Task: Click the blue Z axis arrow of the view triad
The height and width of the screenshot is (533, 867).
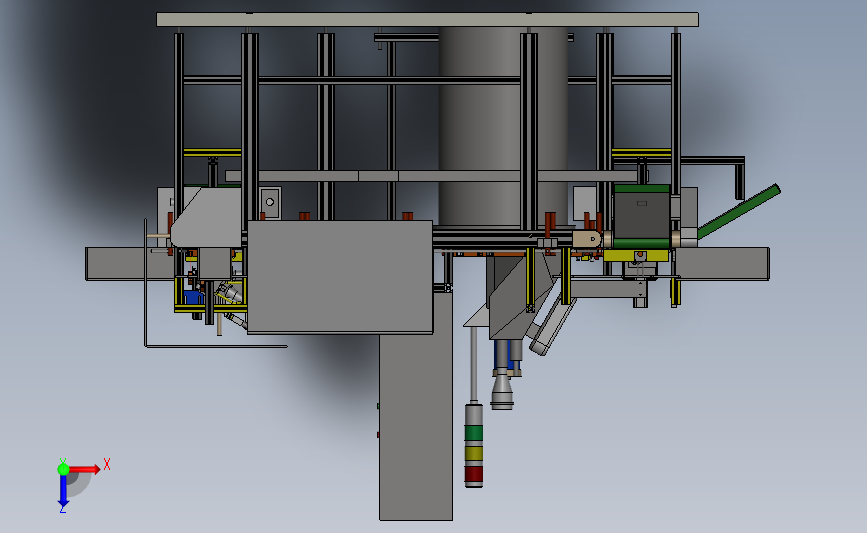Action: (x=63, y=490)
